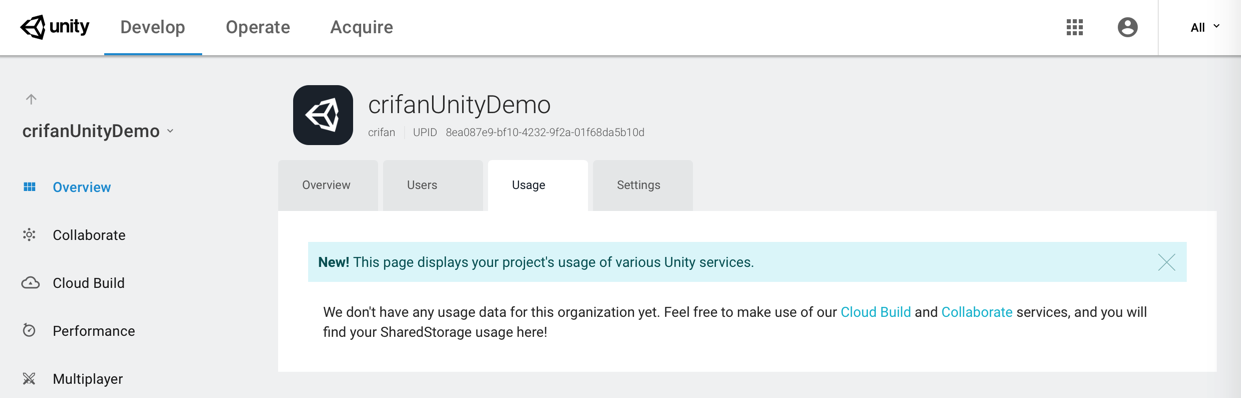The width and height of the screenshot is (1241, 398).
Task: Click the Unity logo in header
Action: pyautogui.click(x=55, y=27)
